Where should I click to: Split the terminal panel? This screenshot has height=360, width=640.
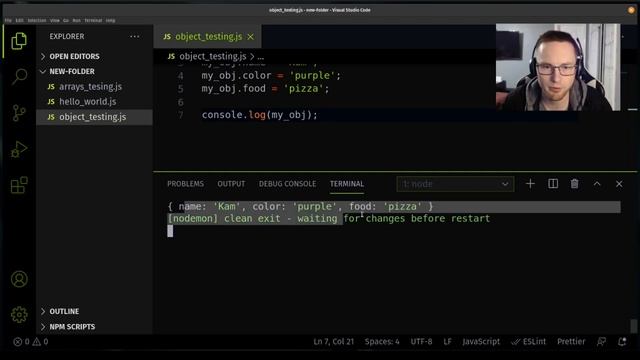coord(553,184)
